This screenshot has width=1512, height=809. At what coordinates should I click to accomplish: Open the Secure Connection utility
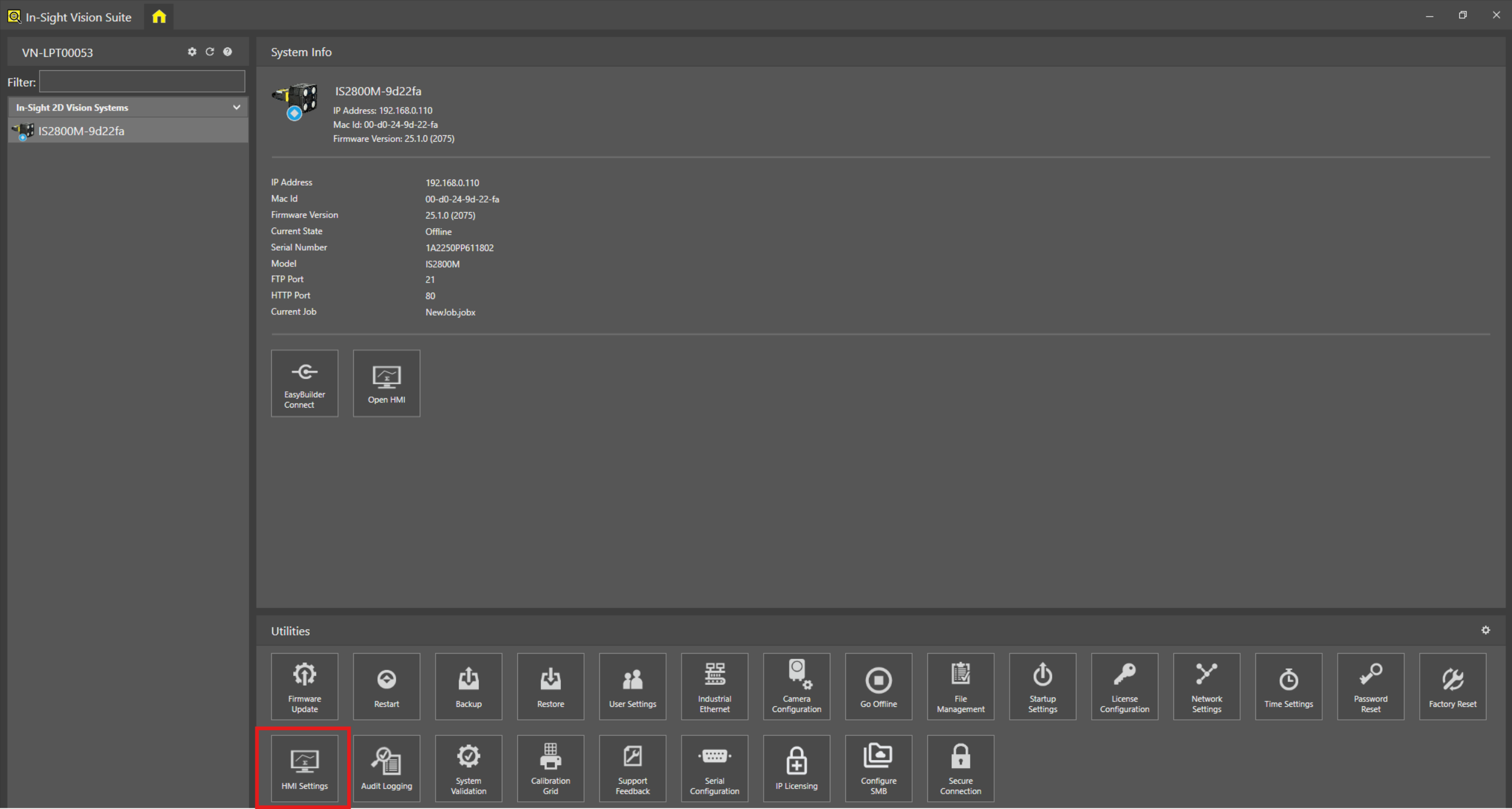(x=960, y=768)
